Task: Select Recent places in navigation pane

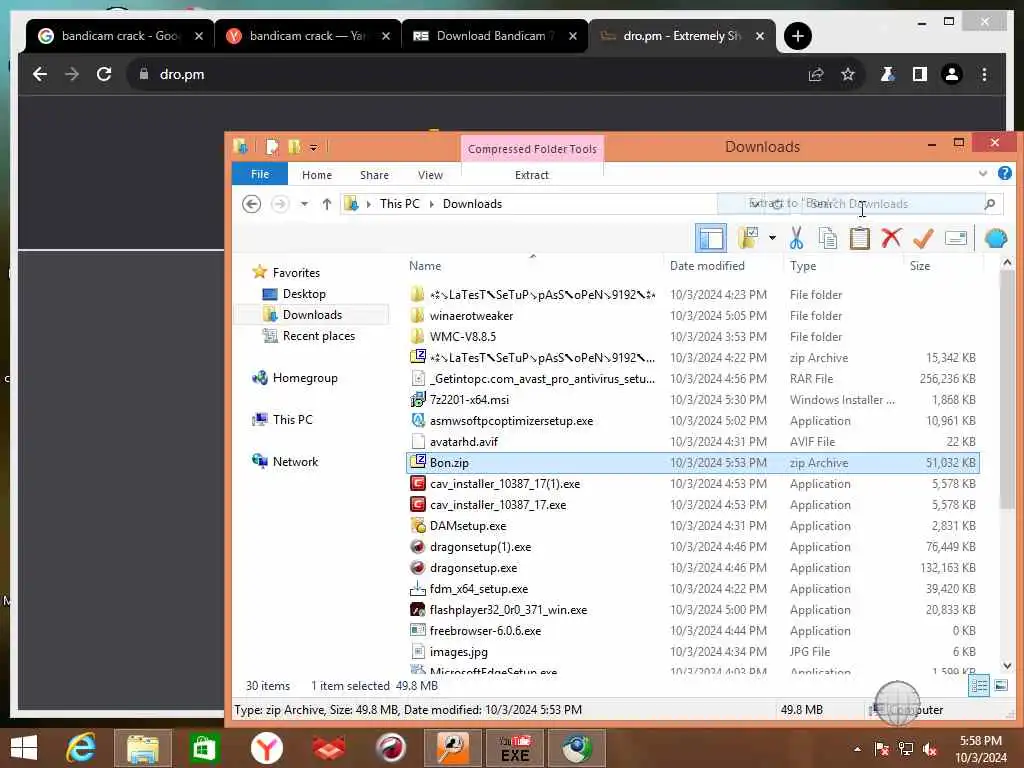Action: point(319,336)
